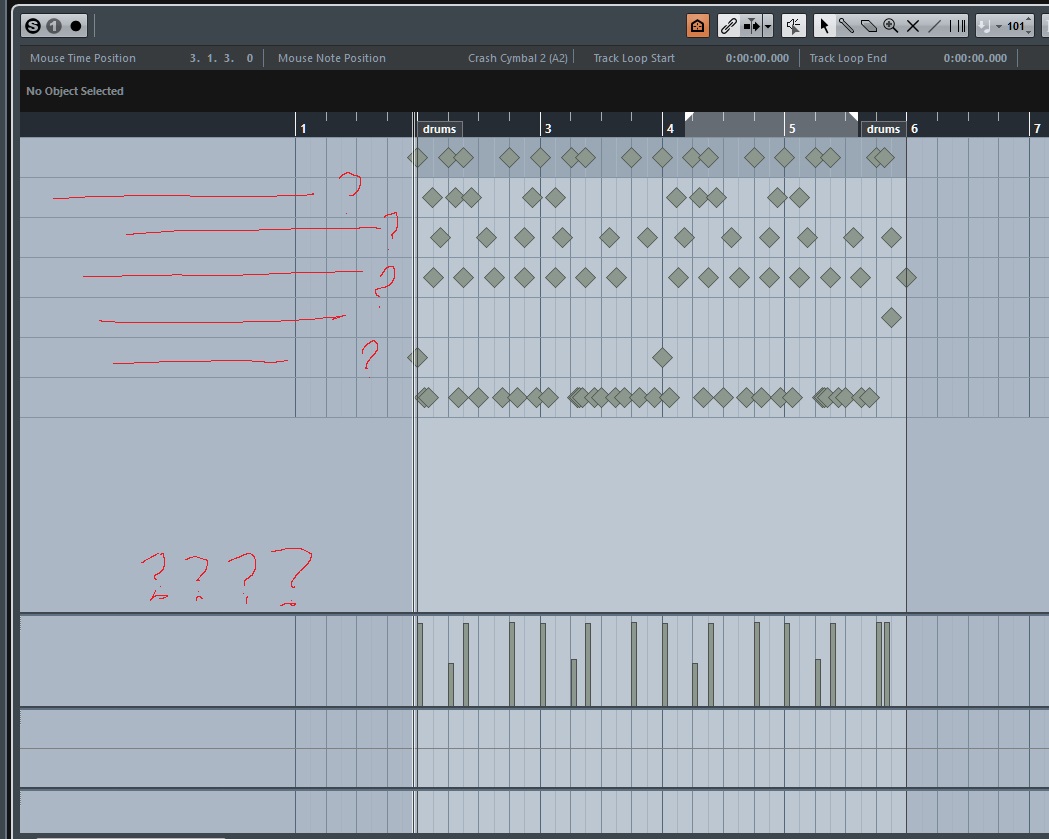1049x839 pixels.
Task: Open the Auto-Scroll settings dropdown arrow
Action: [x=767, y=27]
